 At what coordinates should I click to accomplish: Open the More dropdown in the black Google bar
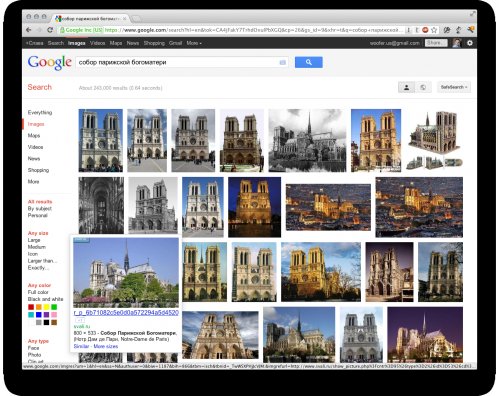pyautogui.click(x=194, y=43)
